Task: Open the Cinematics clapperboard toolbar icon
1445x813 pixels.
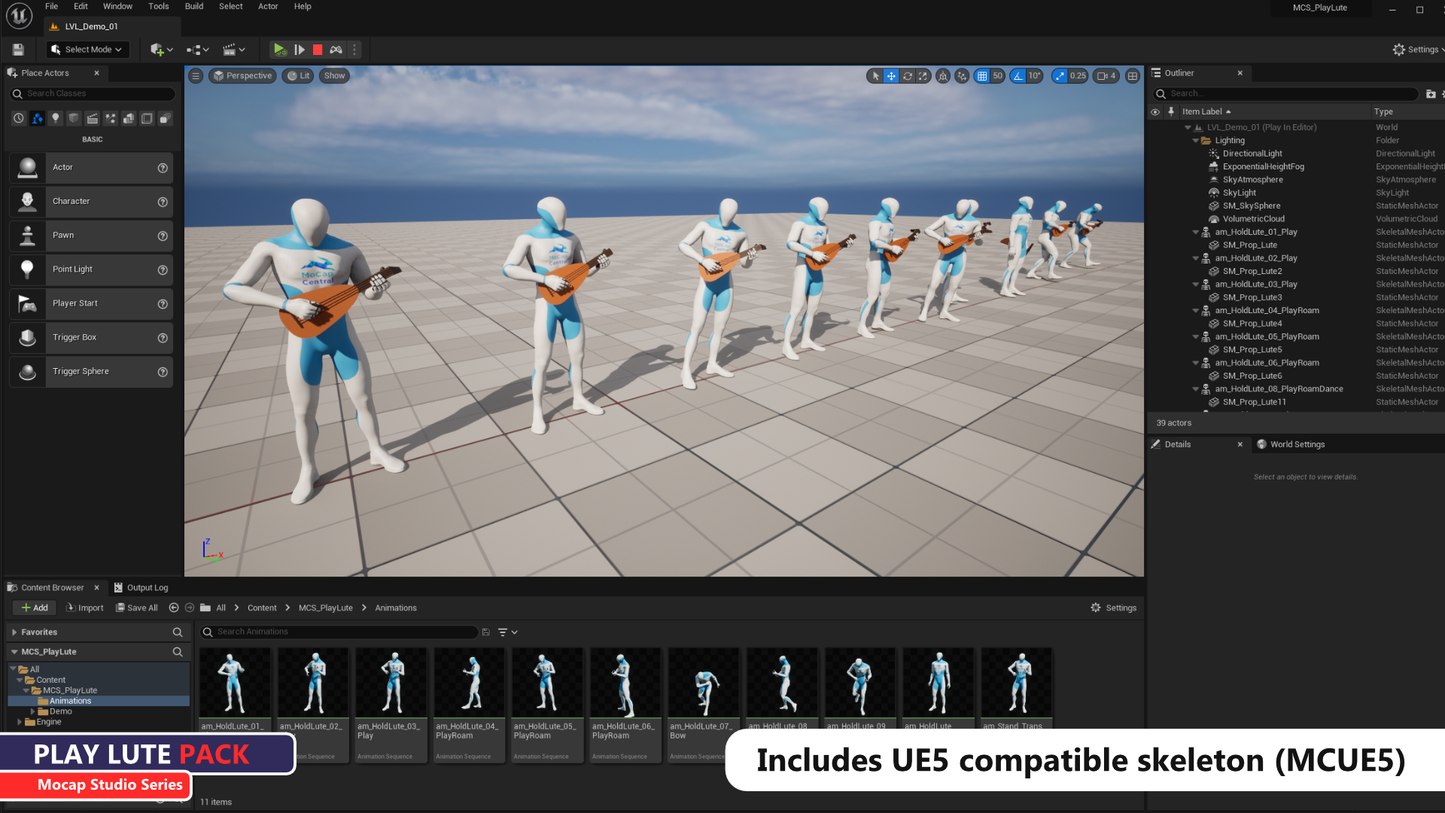Action: (230, 50)
